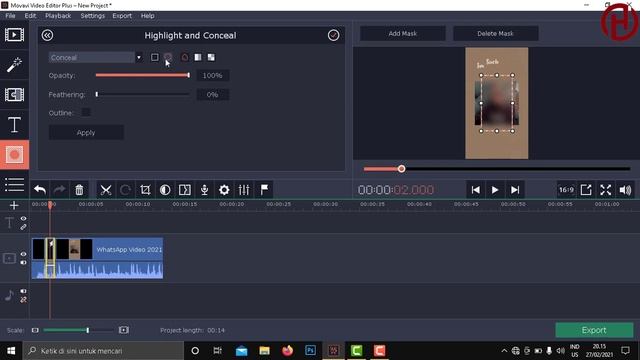Skip to next frame
The width and height of the screenshot is (640, 360).
click(515, 190)
